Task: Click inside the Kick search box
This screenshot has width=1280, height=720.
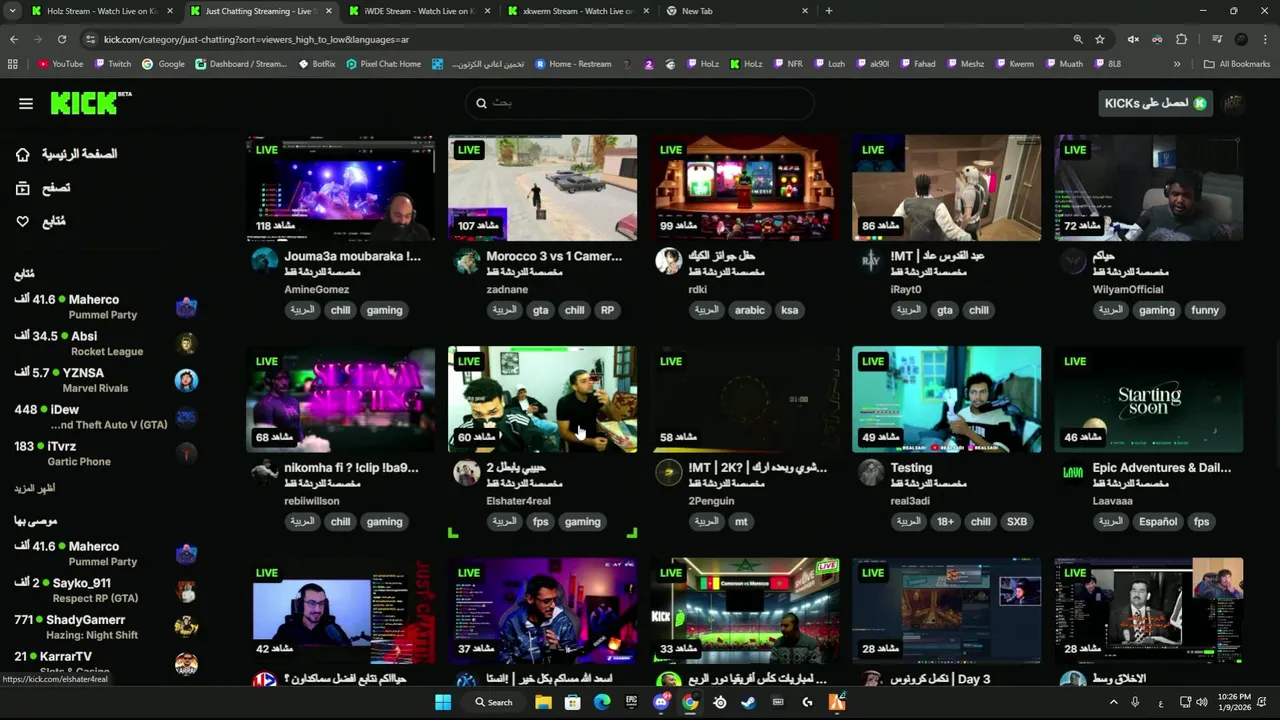Action: tap(640, 103)
